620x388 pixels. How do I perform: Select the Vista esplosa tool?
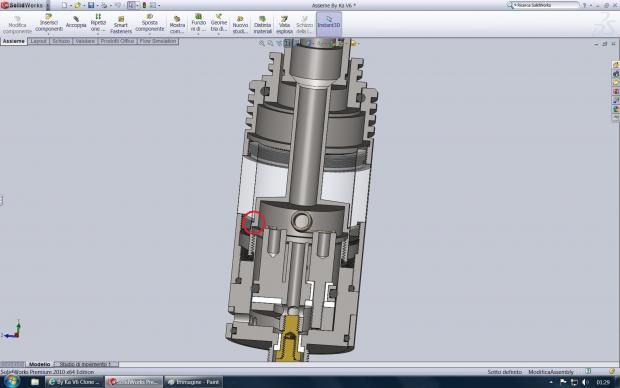284,25
